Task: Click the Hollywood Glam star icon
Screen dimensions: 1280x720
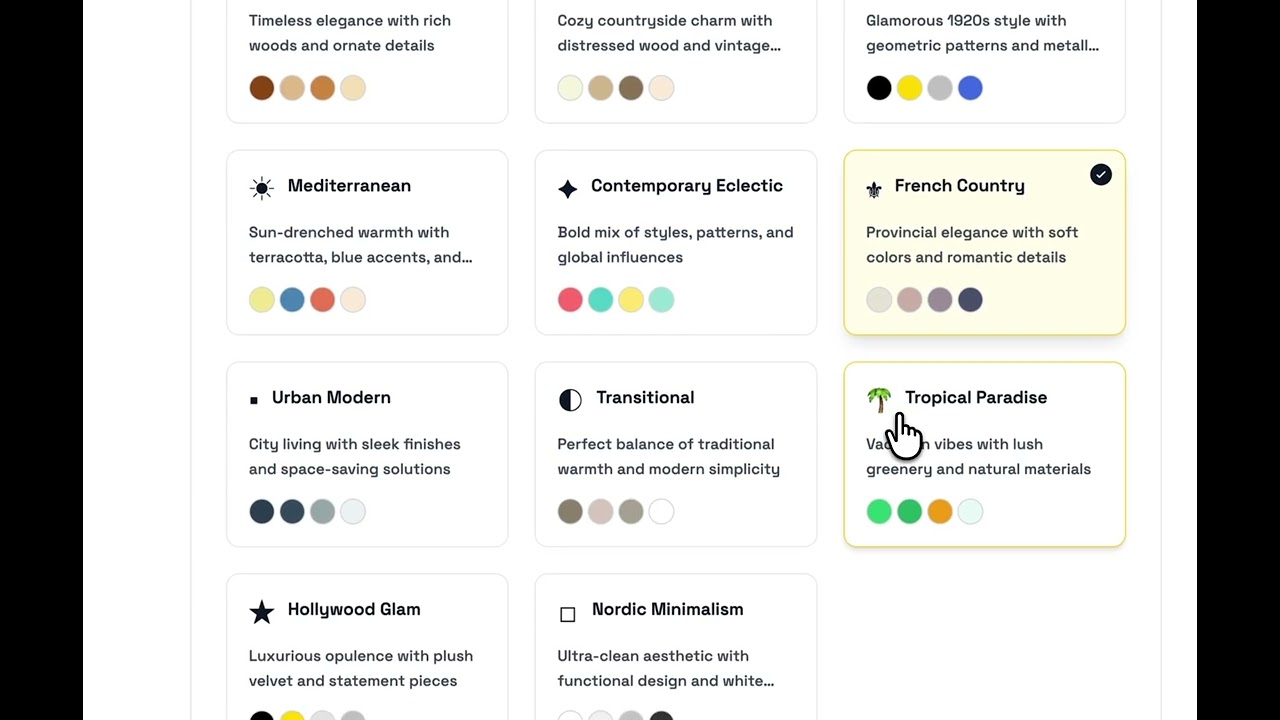Action: coord(262,612)
